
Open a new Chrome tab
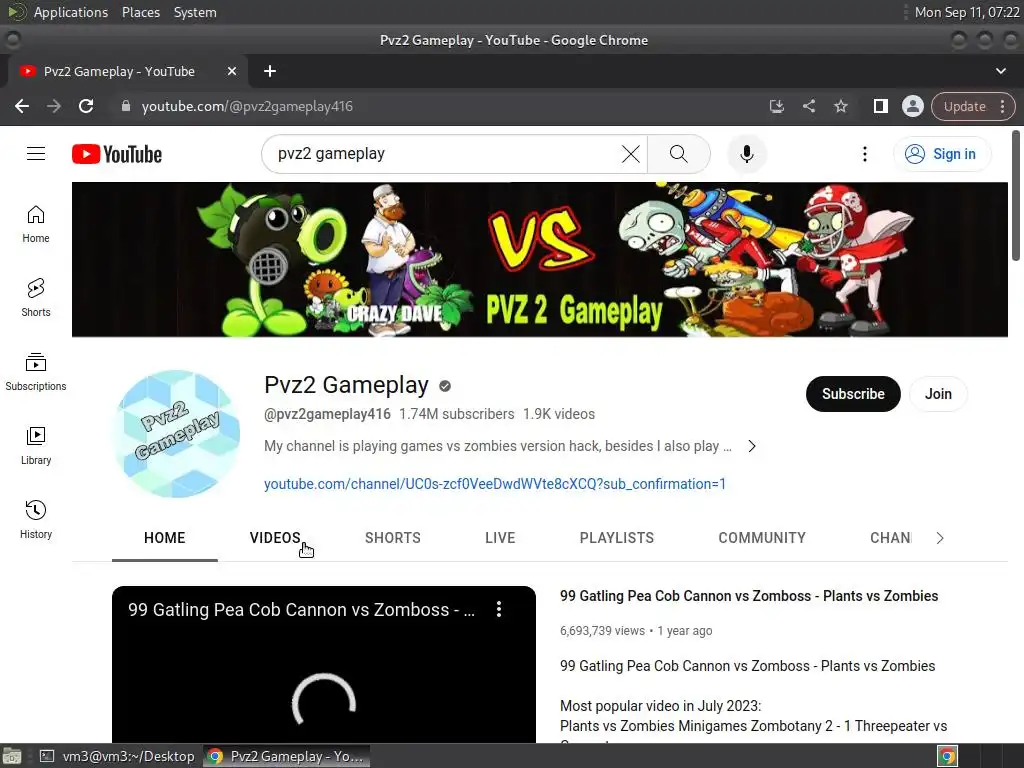270,71
